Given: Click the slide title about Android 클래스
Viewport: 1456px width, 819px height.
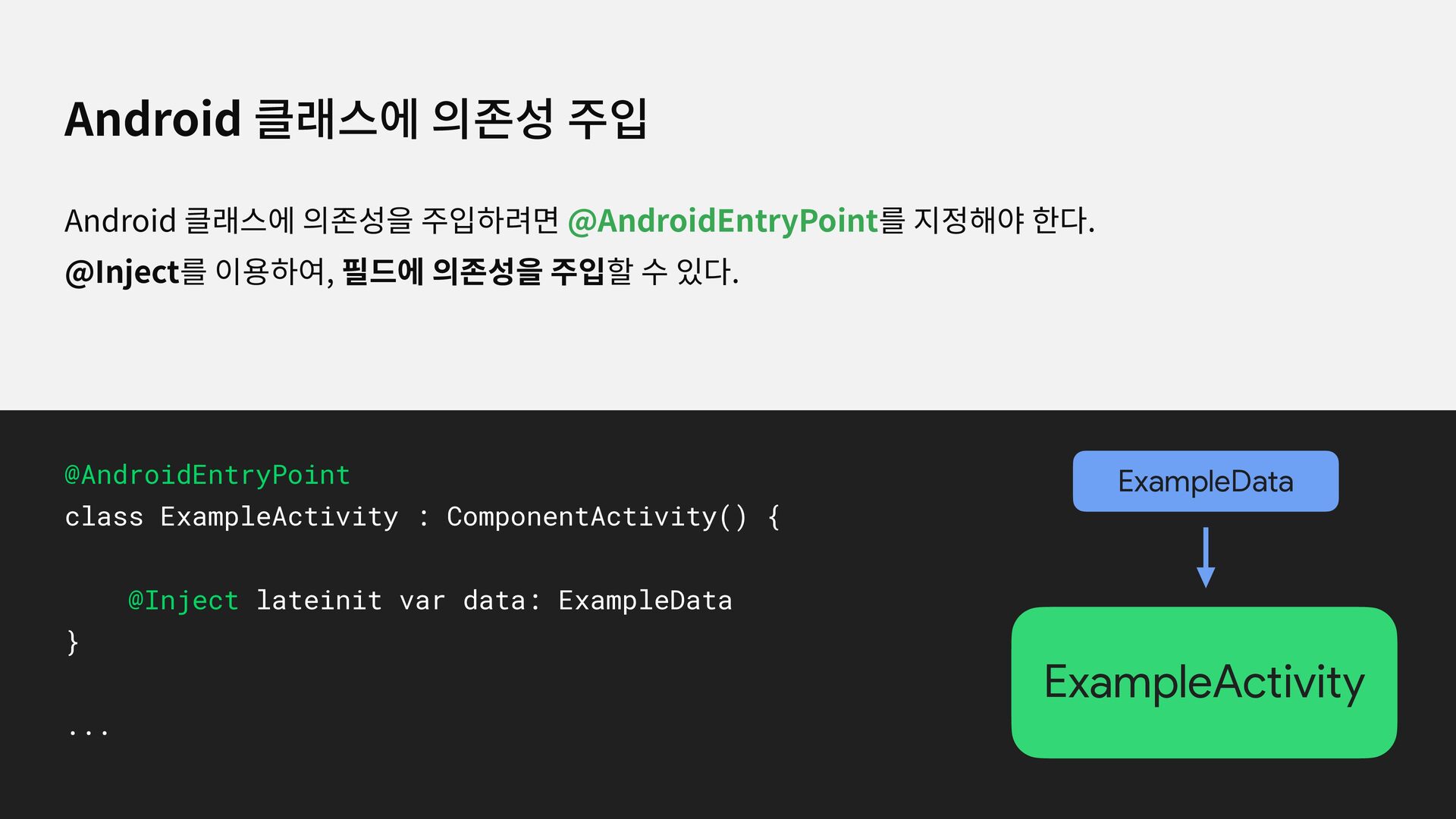Looking at the screenshot, I should (355, 119).
